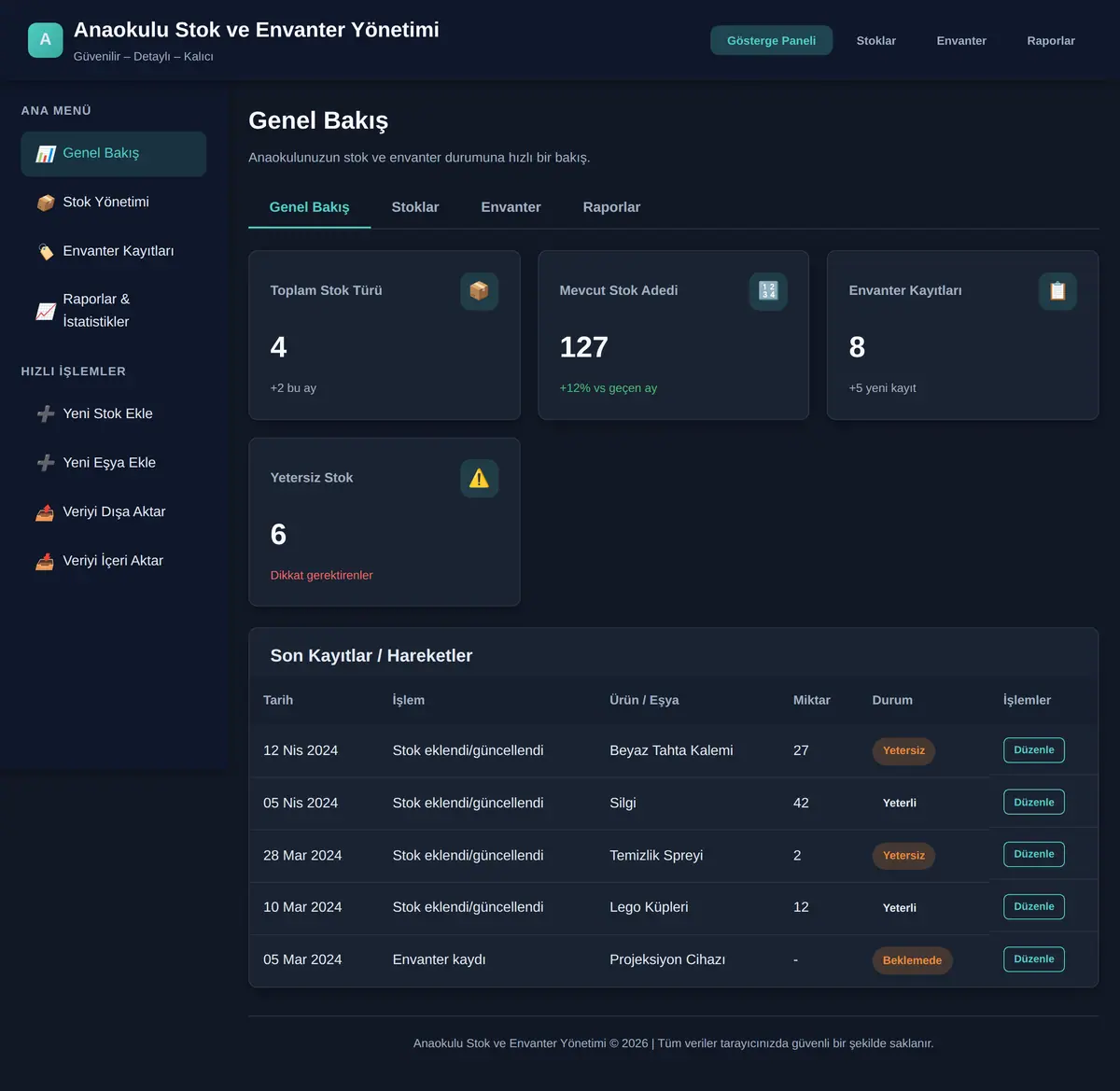Screen dimensions: 1120x1091
Task: Click Düzenle for the Temizlik Spreyi row
Action: [x=1034, y=855]
